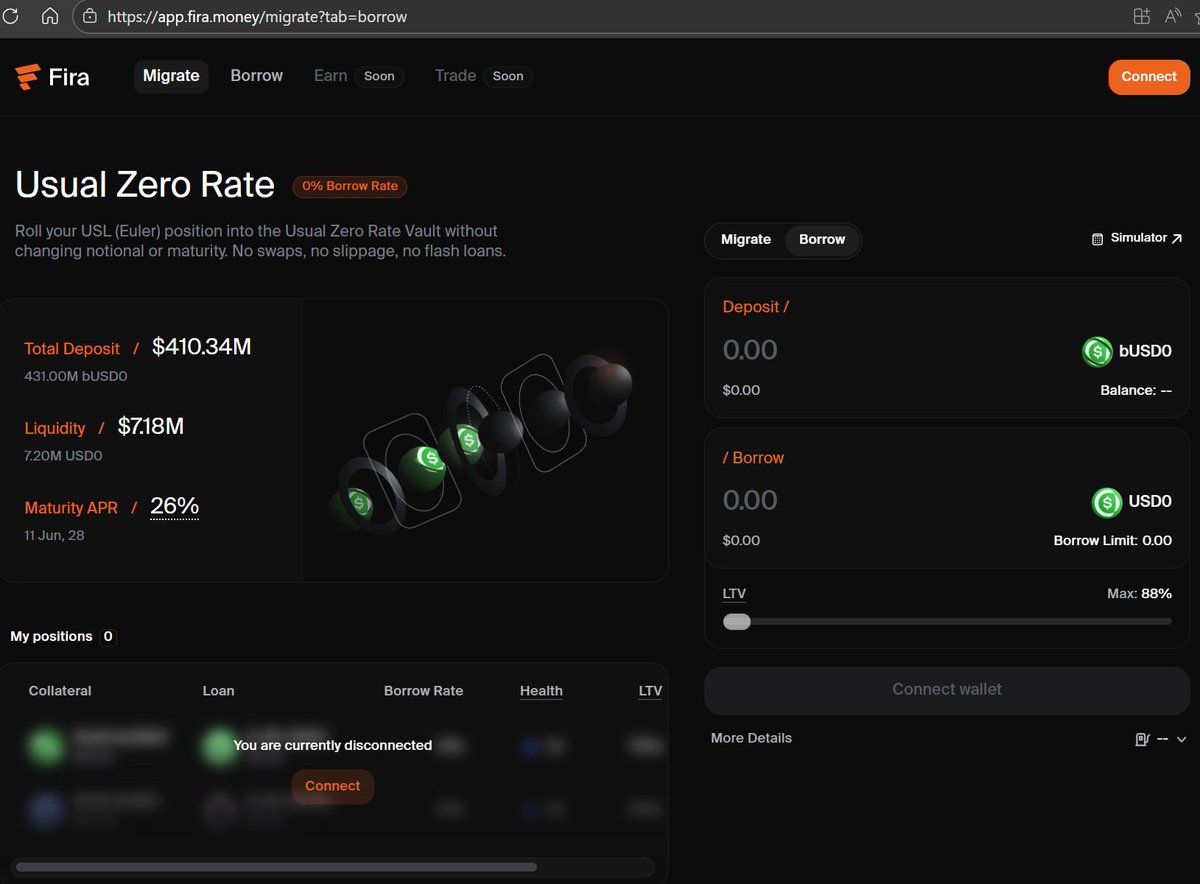Click the Borrow Rate column header
1200x884 pixels.
pyautogui.click(x=423, y=691)
